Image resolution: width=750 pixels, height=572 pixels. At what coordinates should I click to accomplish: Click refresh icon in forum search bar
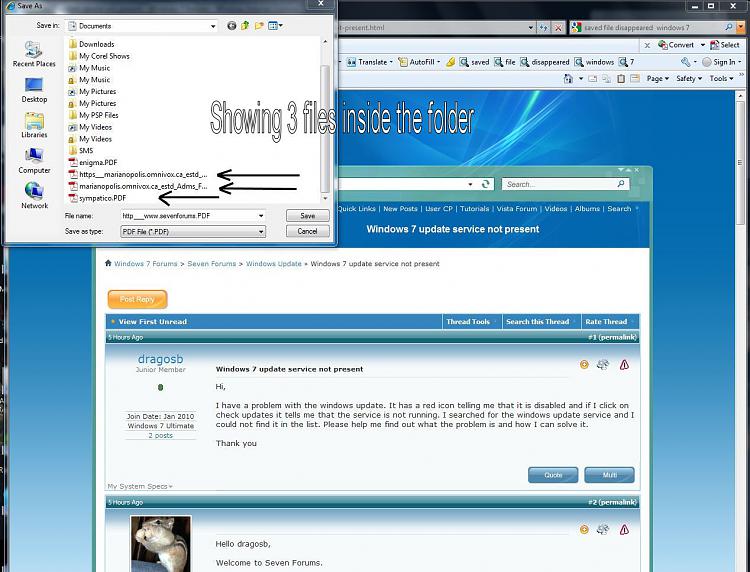(x=485, y=184)
